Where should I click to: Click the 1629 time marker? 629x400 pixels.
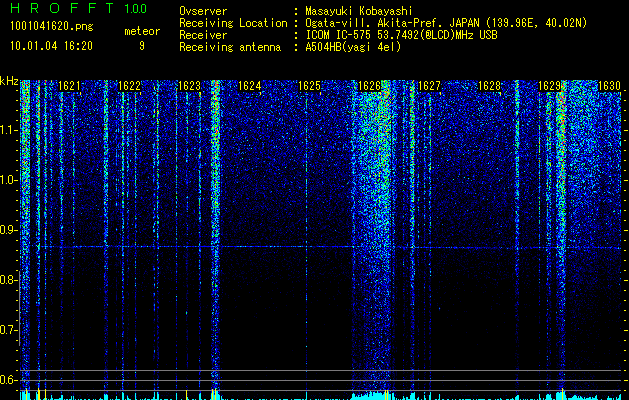click(x=549, y=86)
